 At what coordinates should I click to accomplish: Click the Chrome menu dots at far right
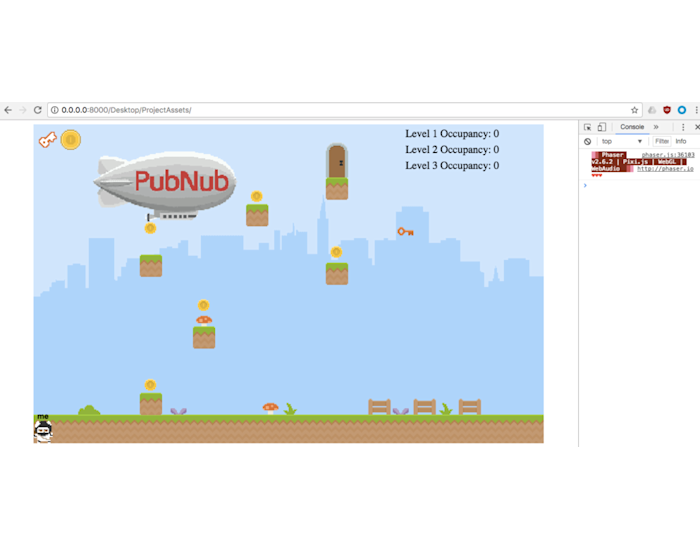point(696,110)
